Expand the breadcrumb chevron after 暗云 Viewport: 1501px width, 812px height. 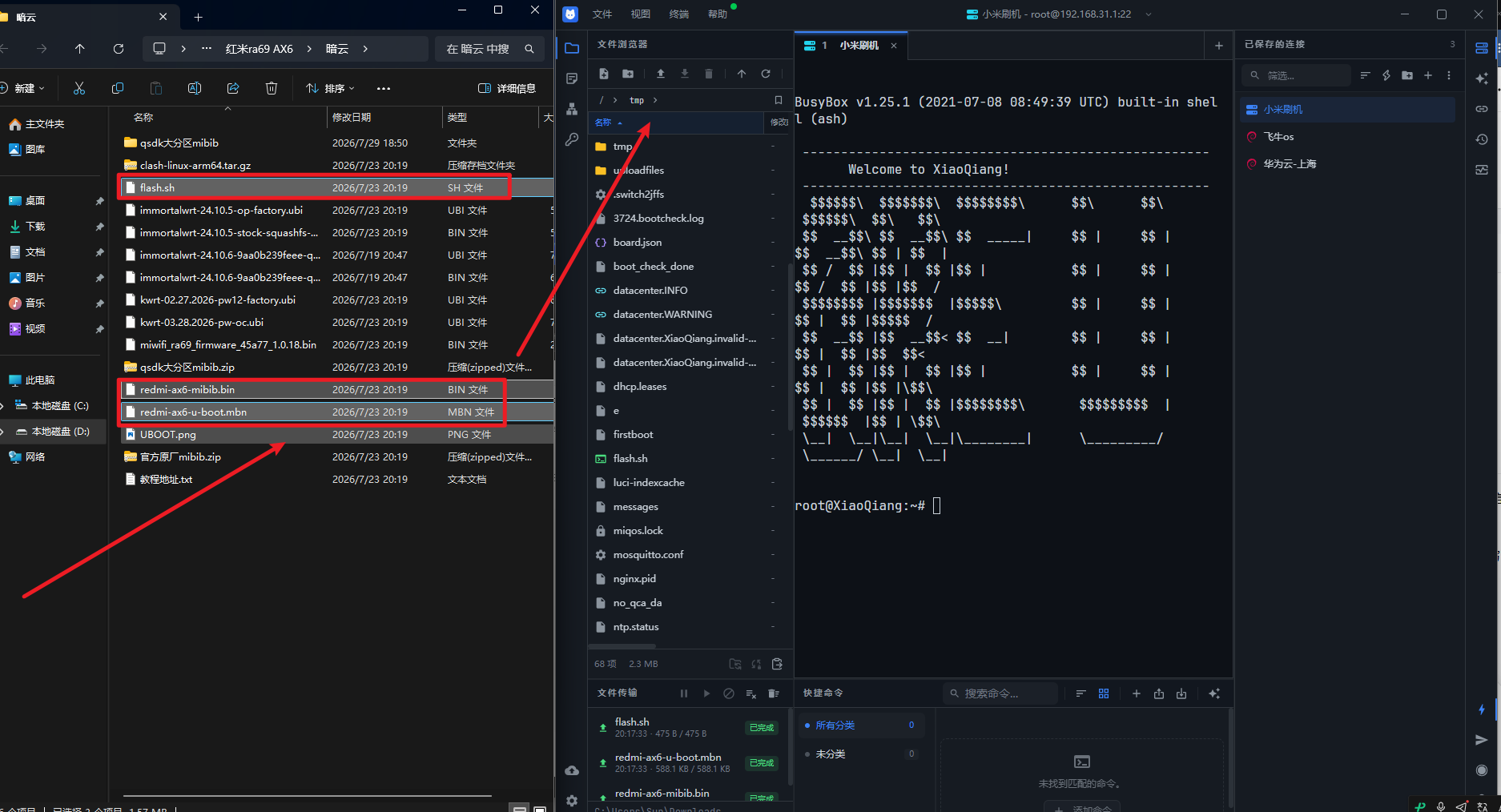[365, 49]
